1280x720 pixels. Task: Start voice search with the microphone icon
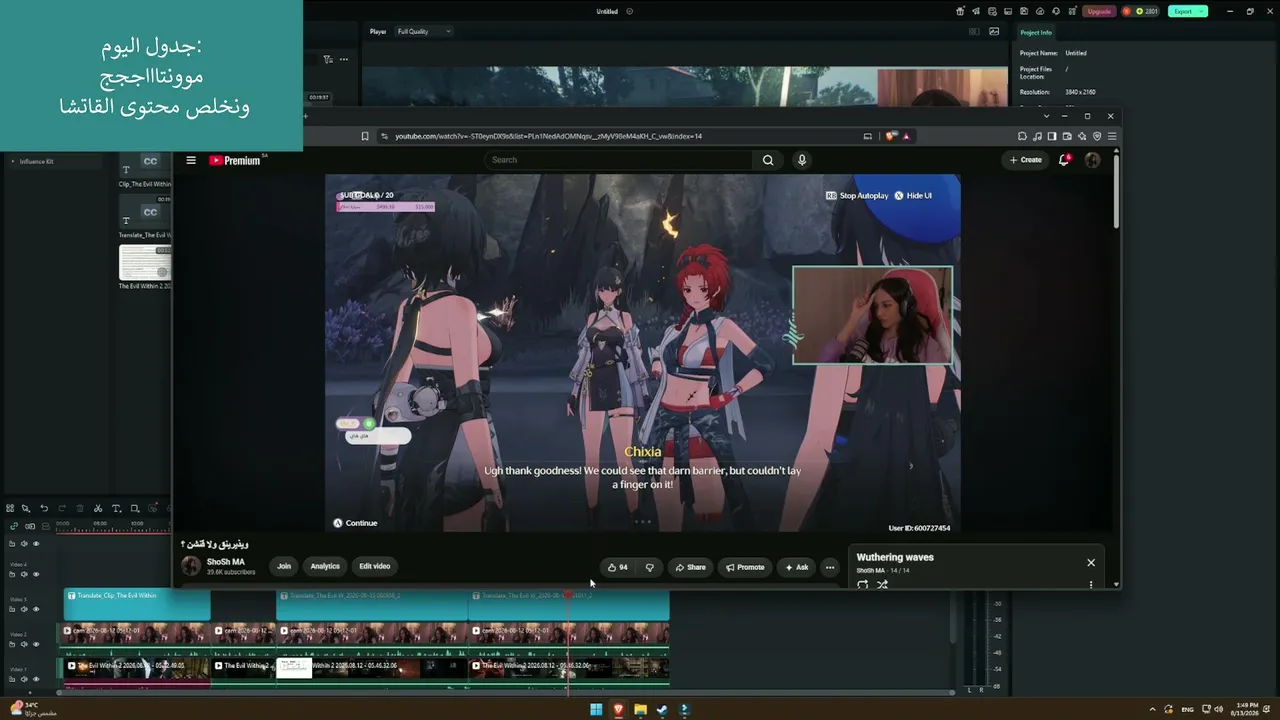[x=801, y=160]
